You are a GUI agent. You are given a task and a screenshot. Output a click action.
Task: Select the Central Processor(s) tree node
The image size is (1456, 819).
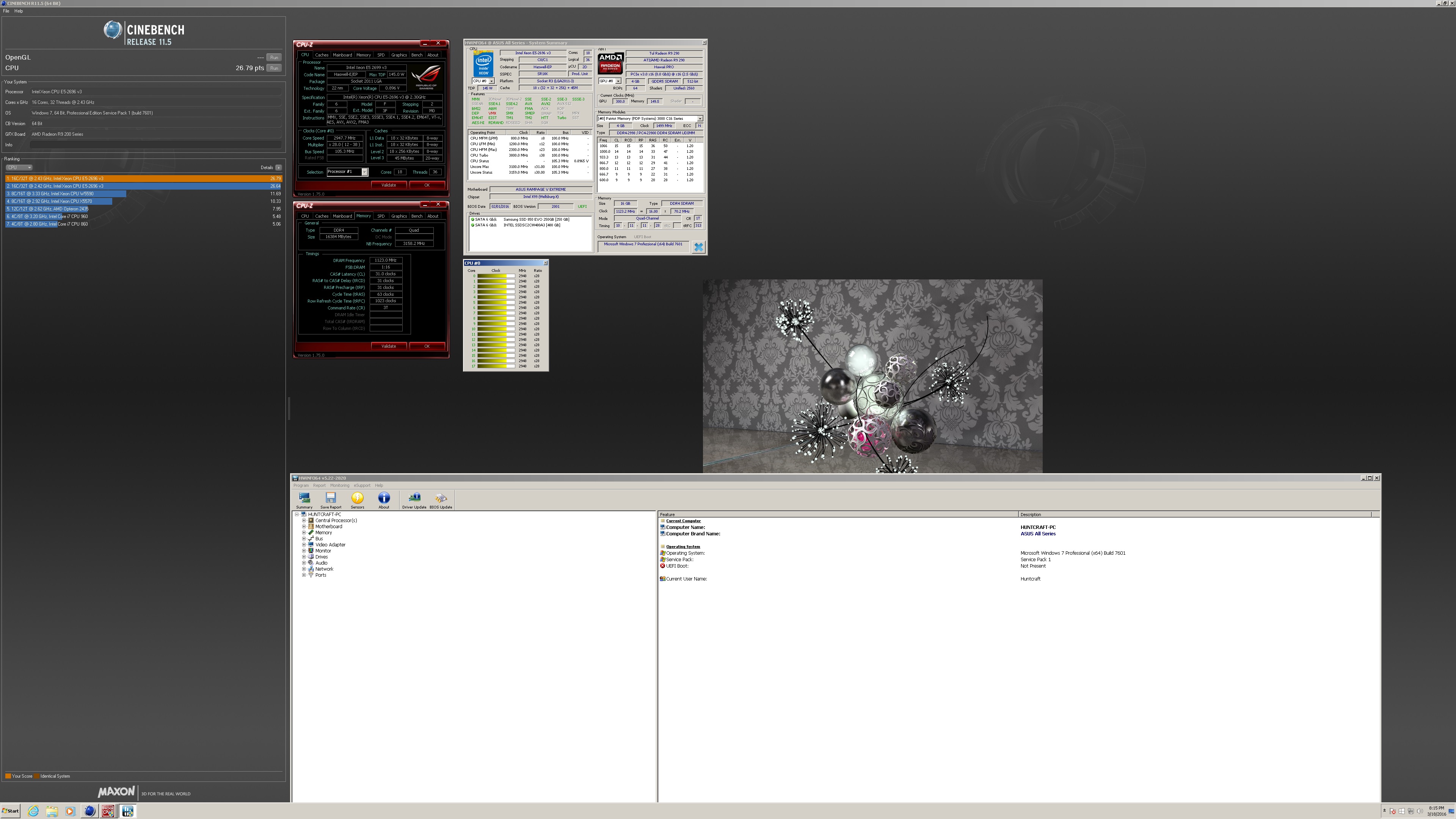tap(336, 521)
